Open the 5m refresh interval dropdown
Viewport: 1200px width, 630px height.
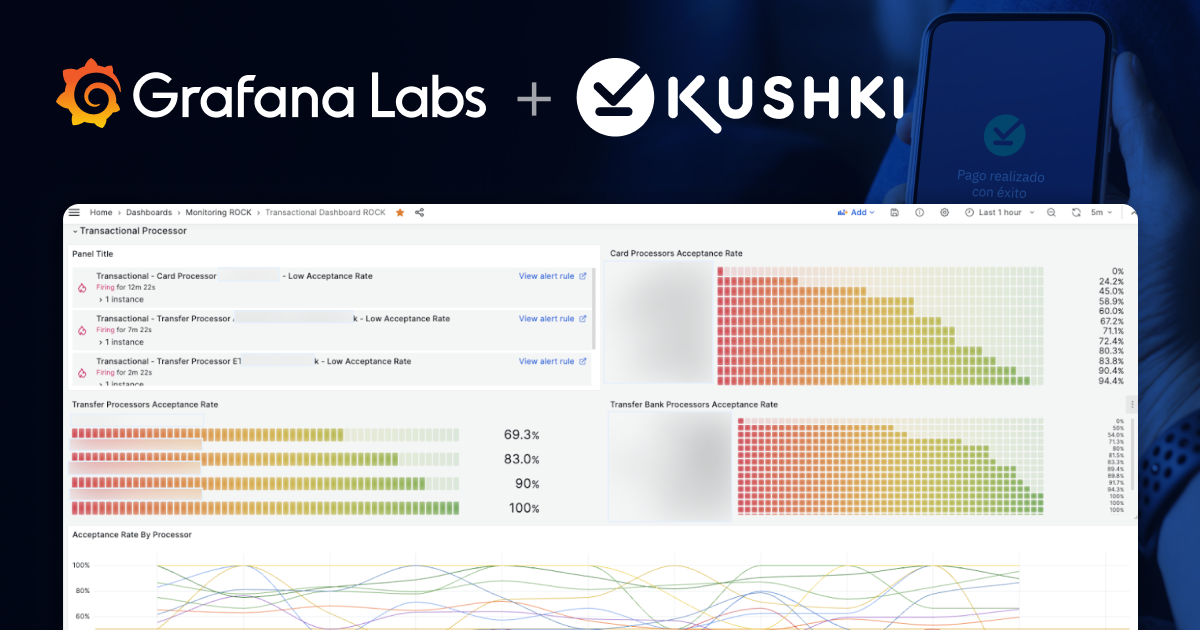(x=1099, y=212)
